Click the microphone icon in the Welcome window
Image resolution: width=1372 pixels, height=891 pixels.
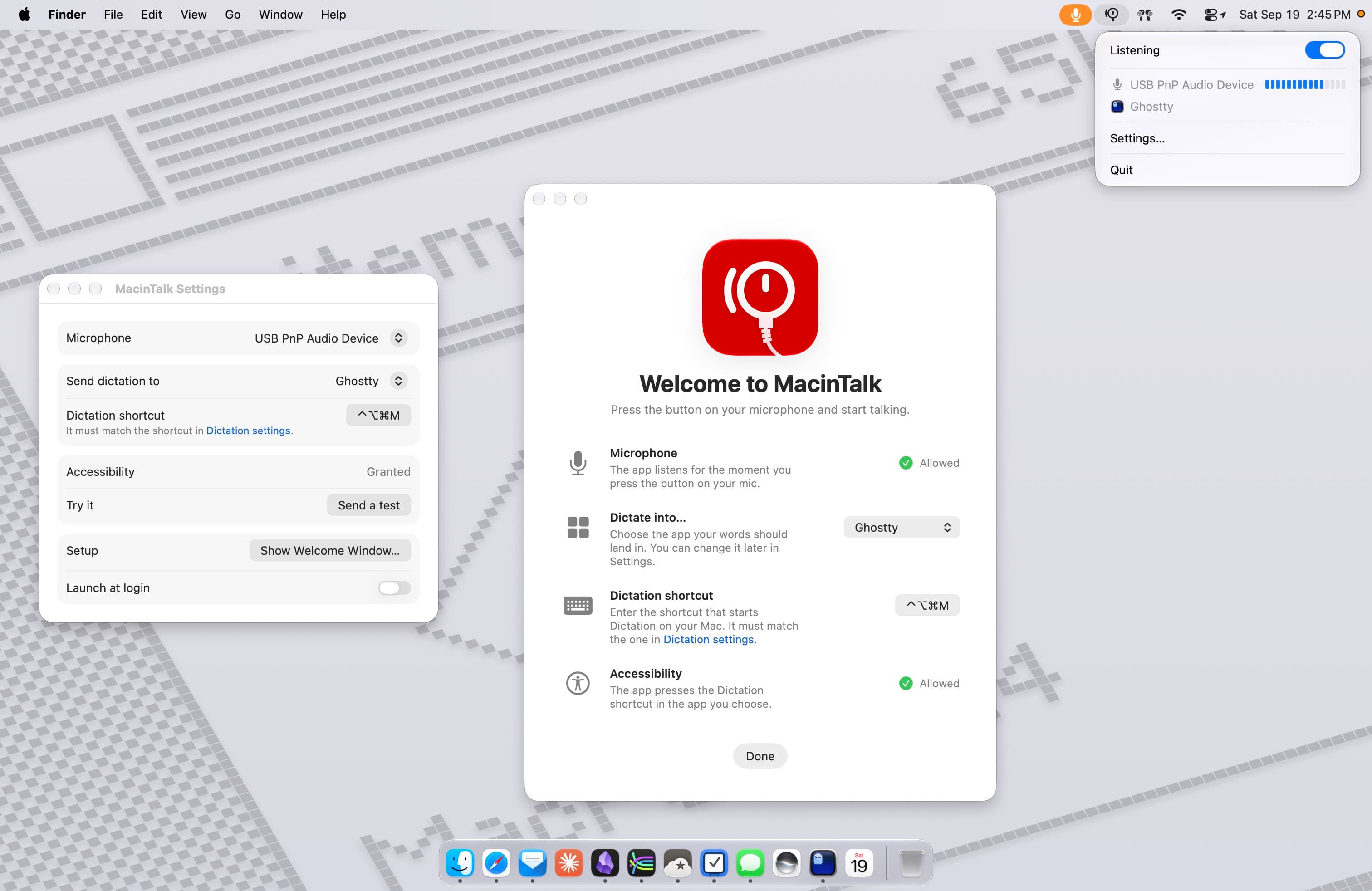[578, 463]
